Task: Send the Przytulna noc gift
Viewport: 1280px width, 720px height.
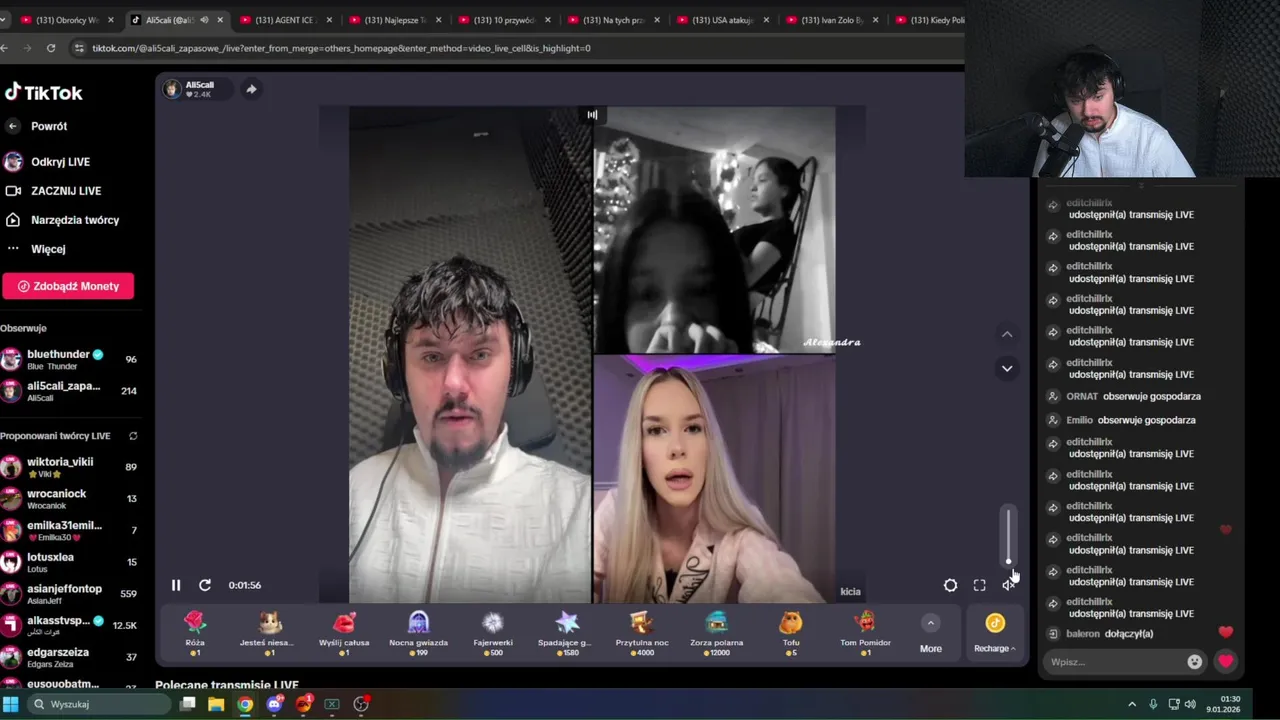Action: 642,633
